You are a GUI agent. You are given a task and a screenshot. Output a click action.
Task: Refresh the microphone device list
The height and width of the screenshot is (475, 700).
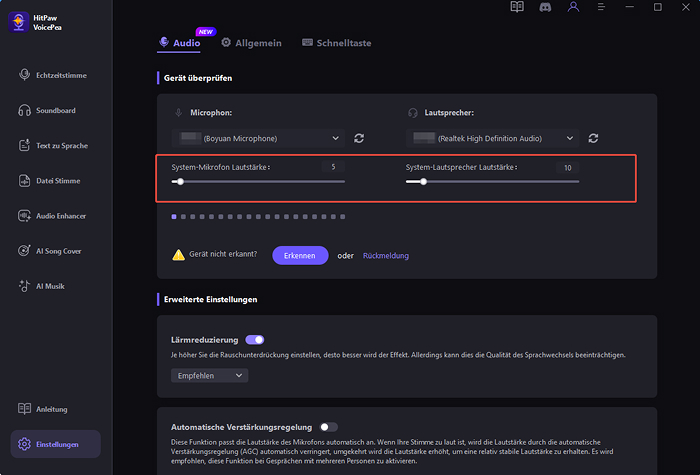coord(359,138)
